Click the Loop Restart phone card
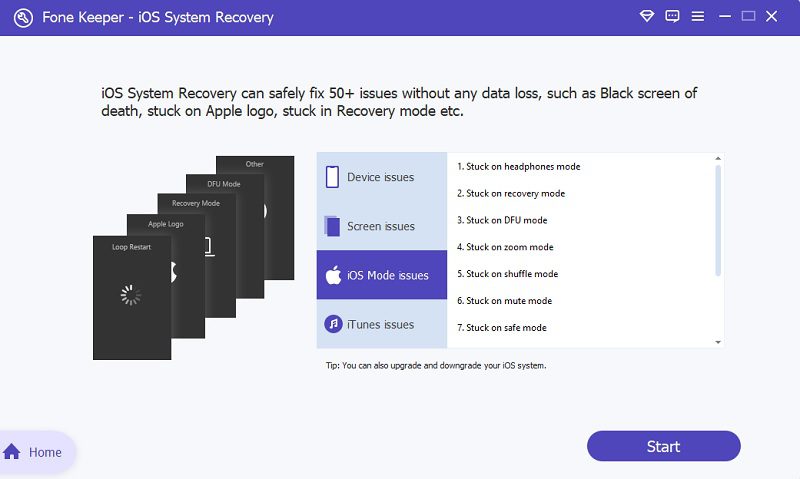800x479 pixels. 132,298
